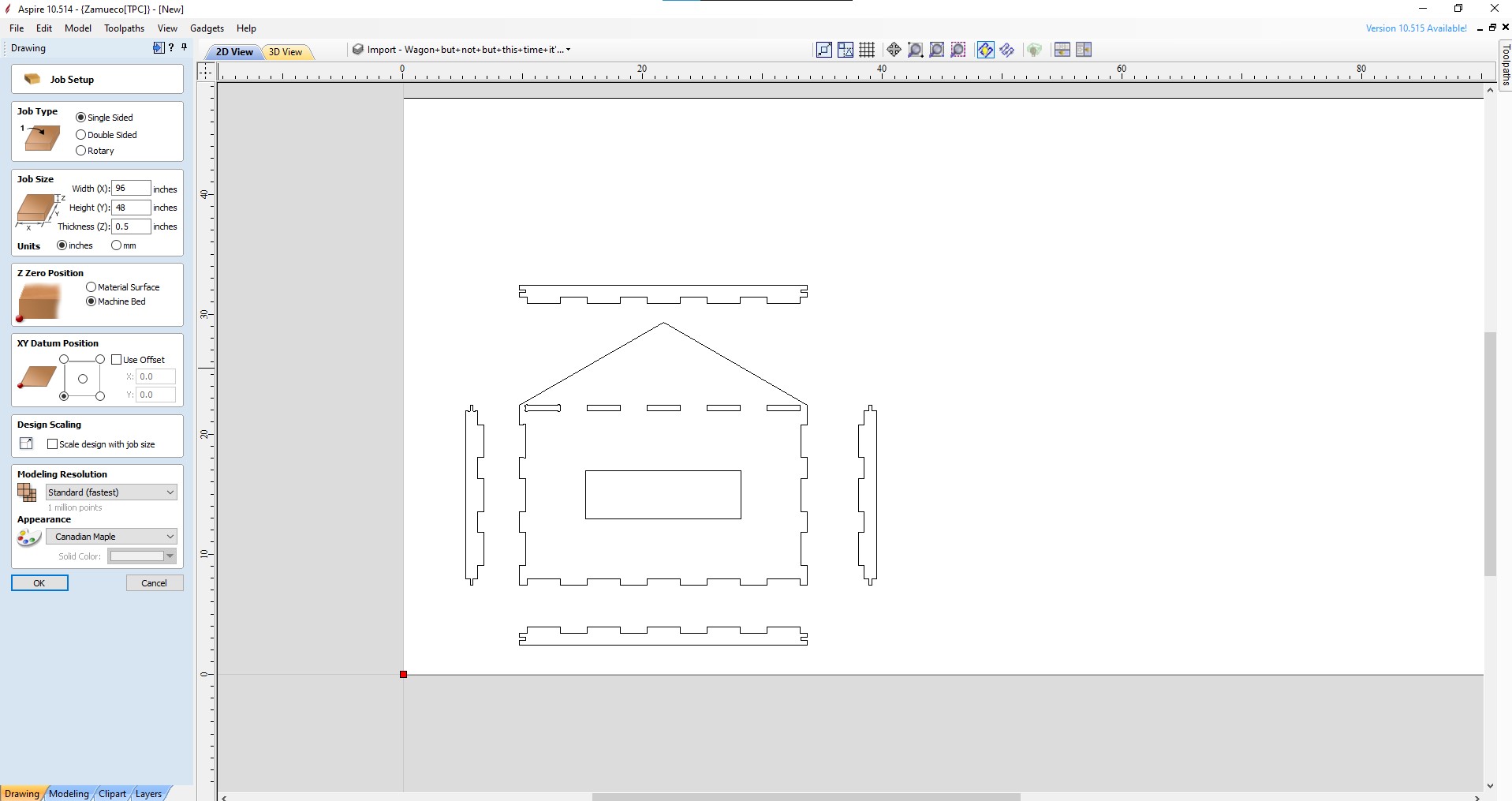Toggle the snap to geometry icon
The image size is (1512, 801).
[x=824, y=50]
